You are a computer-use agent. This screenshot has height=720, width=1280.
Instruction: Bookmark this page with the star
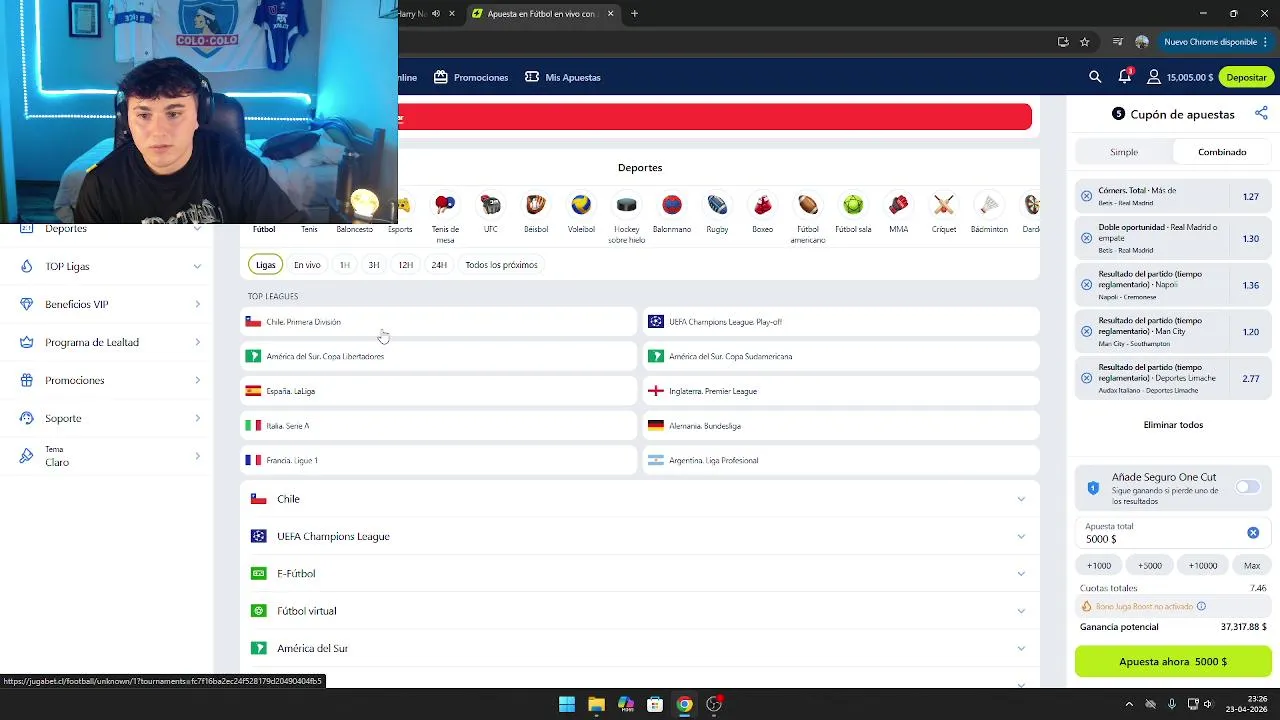pos(1085,42)
